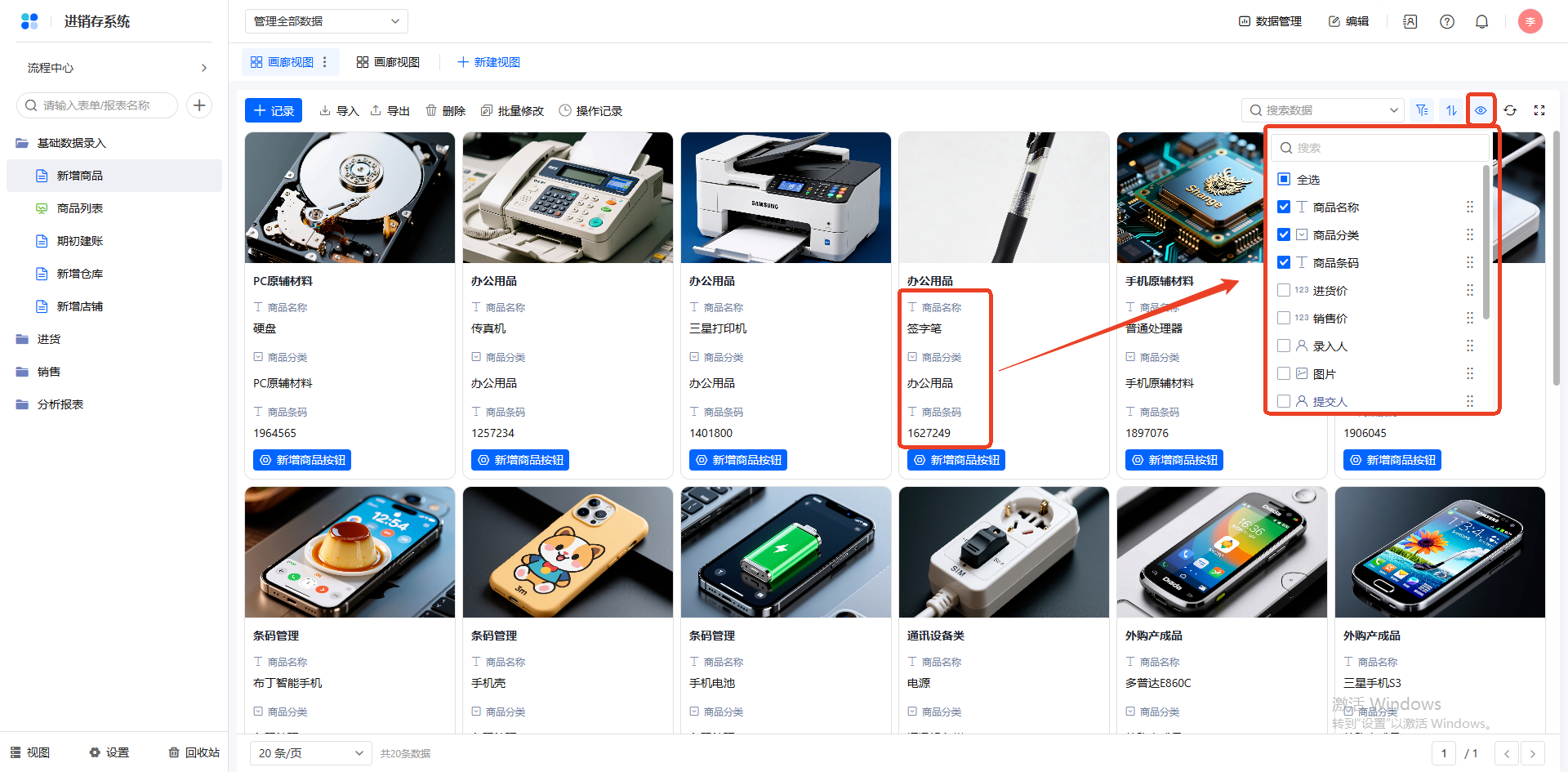
Task: Enter fullscreen with the expand icon
Action: [x=1539, y=110]
